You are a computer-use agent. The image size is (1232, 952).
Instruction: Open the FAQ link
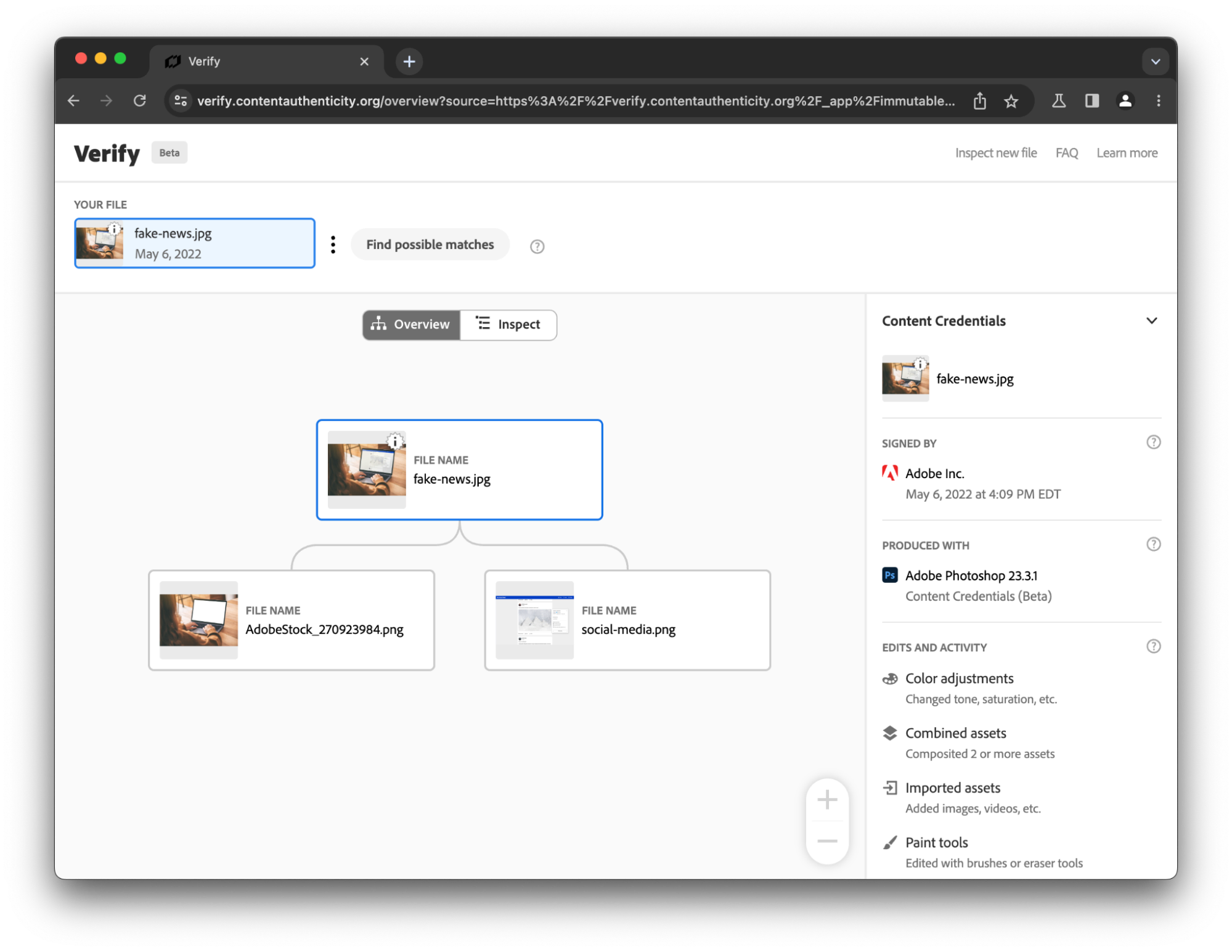tap(1066, 153)
